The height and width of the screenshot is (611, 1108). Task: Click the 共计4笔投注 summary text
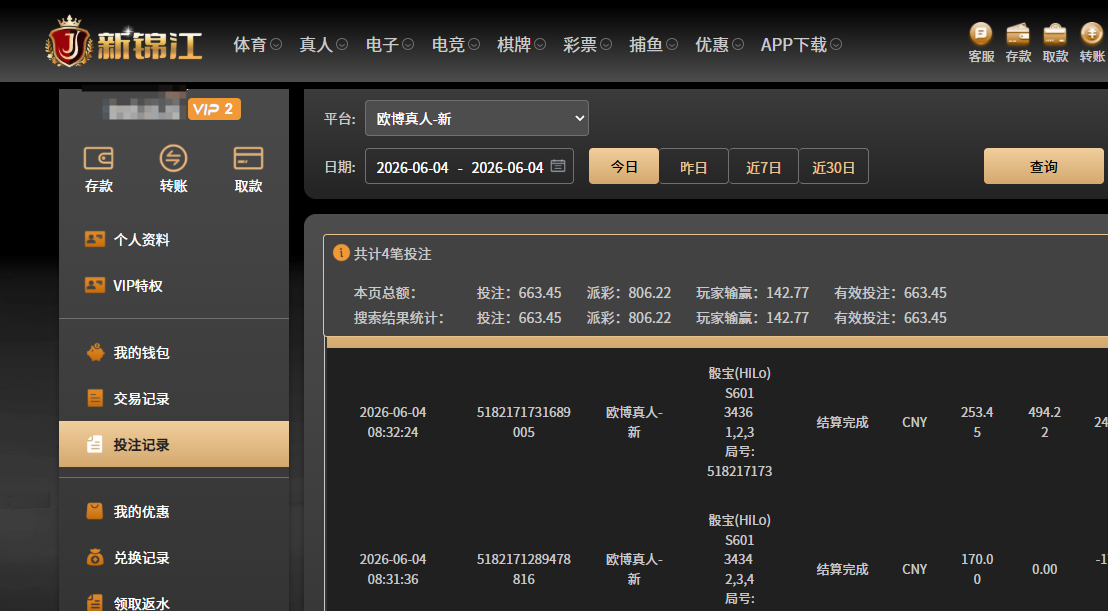tap(392, 254)
